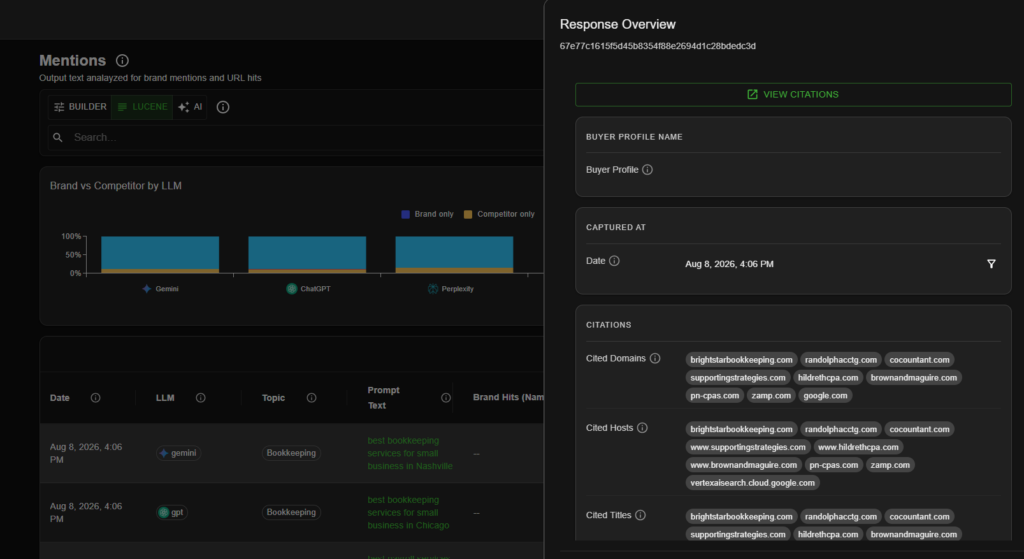Click the info icon next to Cited Titles
Screen dimensions: 1024x559
(x=640, y=515)
